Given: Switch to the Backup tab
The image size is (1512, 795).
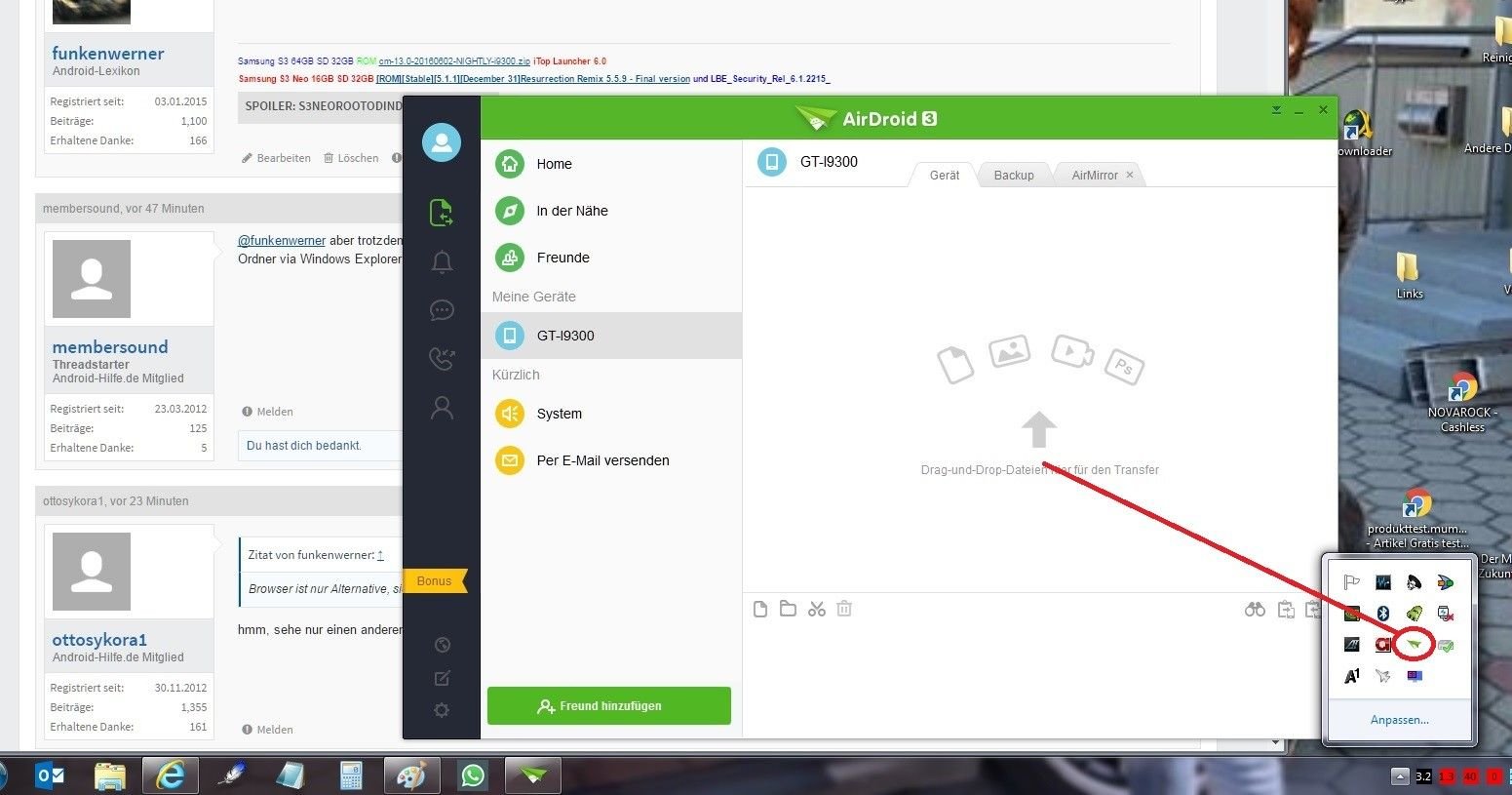Looking at the screenshot, I should (1014, 175).
